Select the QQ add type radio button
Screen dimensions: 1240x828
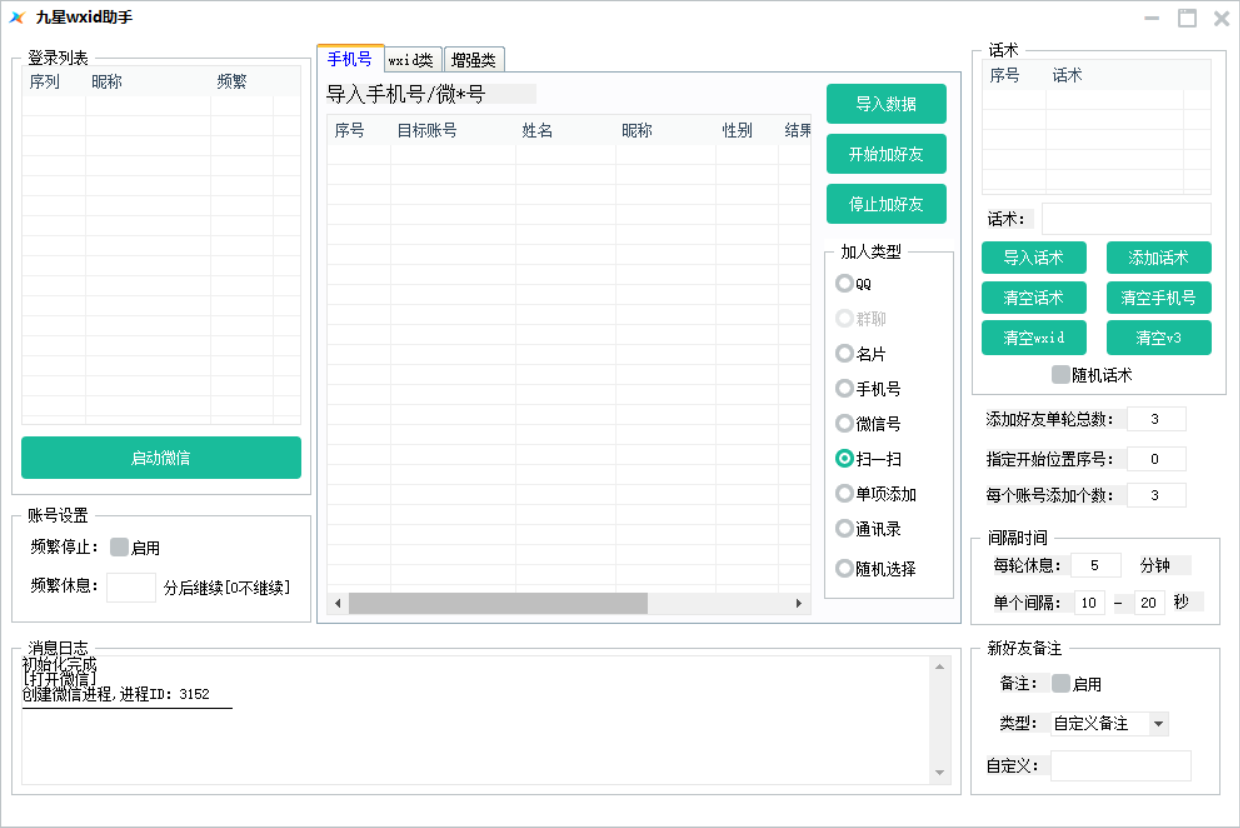[x=845, y=283]
